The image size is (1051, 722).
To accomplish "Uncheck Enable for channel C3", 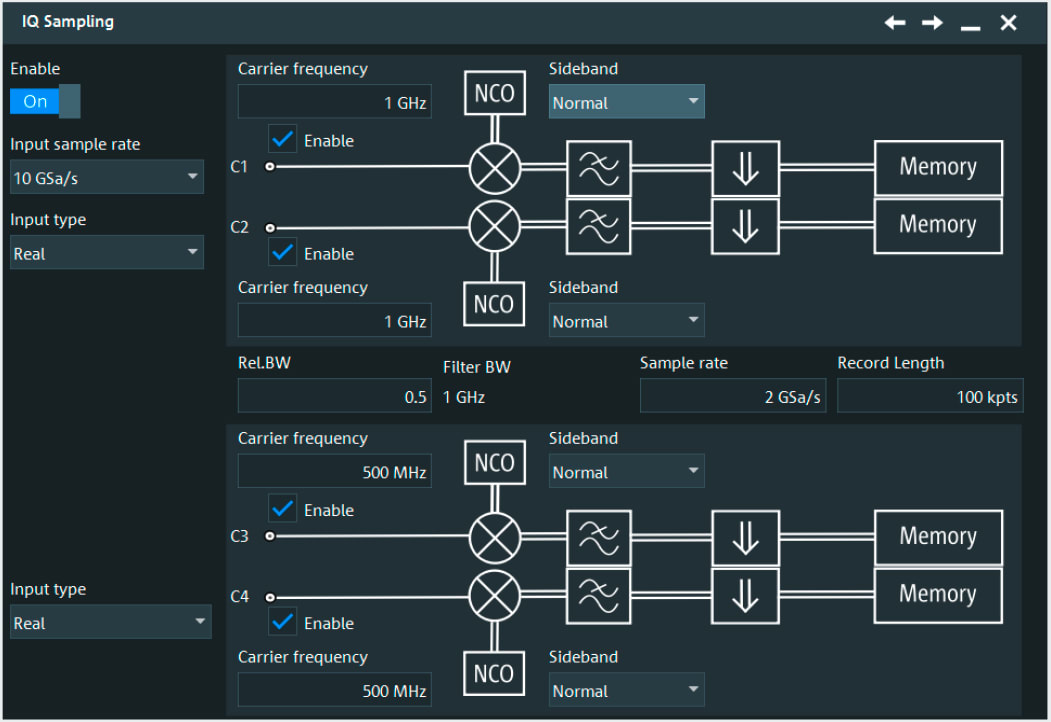I will tap(282, 510).
